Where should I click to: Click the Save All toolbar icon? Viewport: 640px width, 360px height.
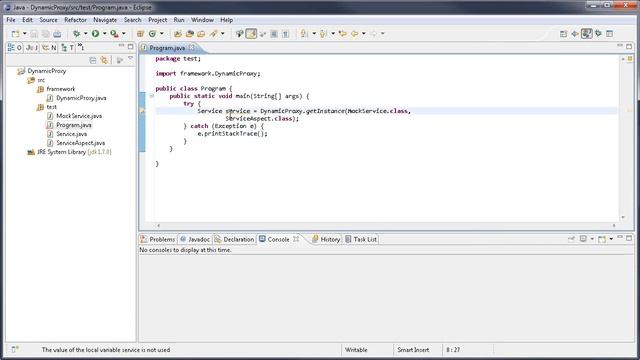tap(45, 33)
